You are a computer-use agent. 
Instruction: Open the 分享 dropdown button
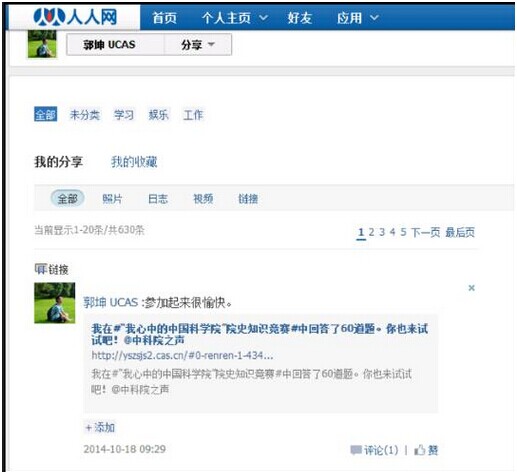click(198, 44)
